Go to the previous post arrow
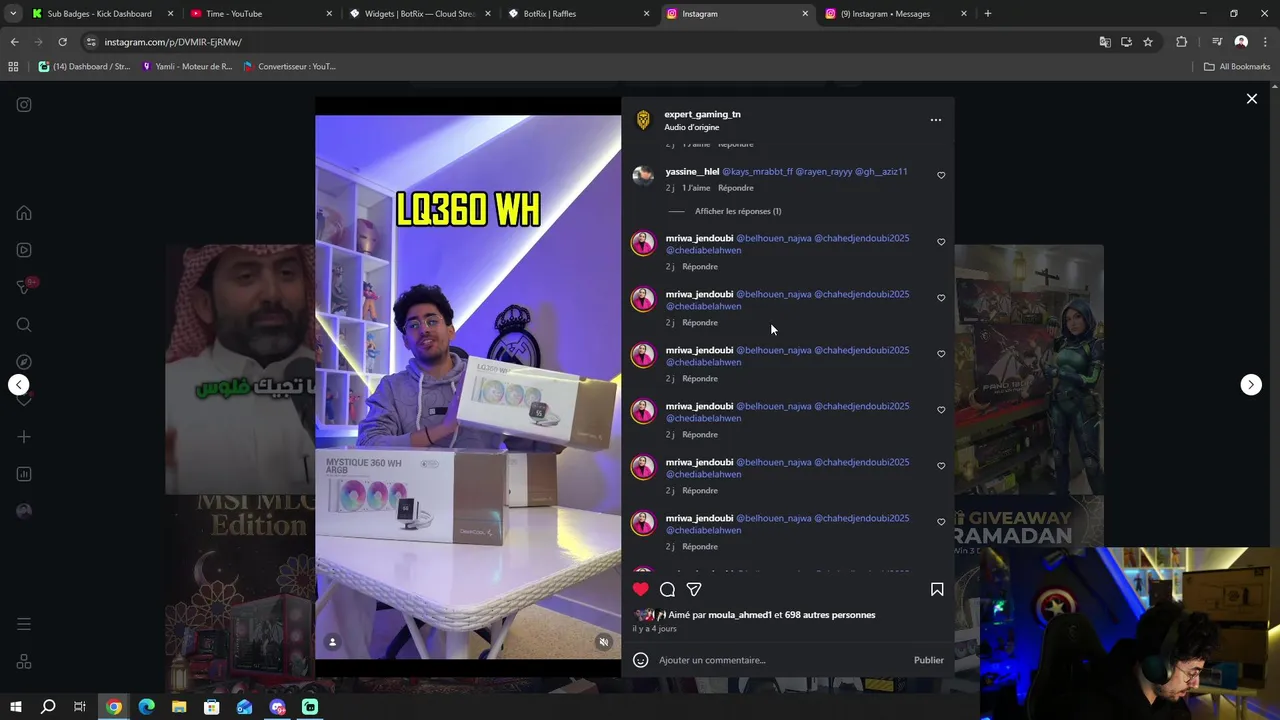Viewport: 1280px width, 720px height. pos(18,385)
